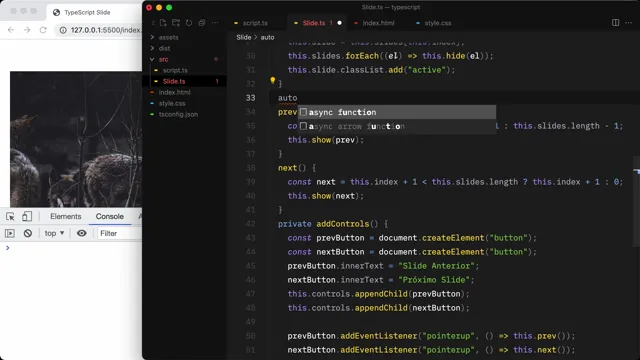The width and height of the screenshot is (640, 360).
Task: Click the lightbulb quick fix icon
Action: 273,80
